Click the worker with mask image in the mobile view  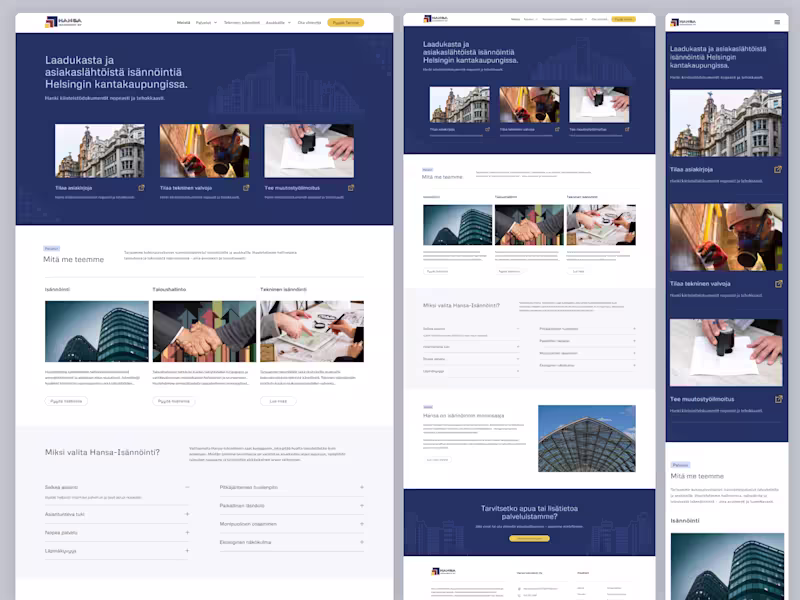(726, 237)
